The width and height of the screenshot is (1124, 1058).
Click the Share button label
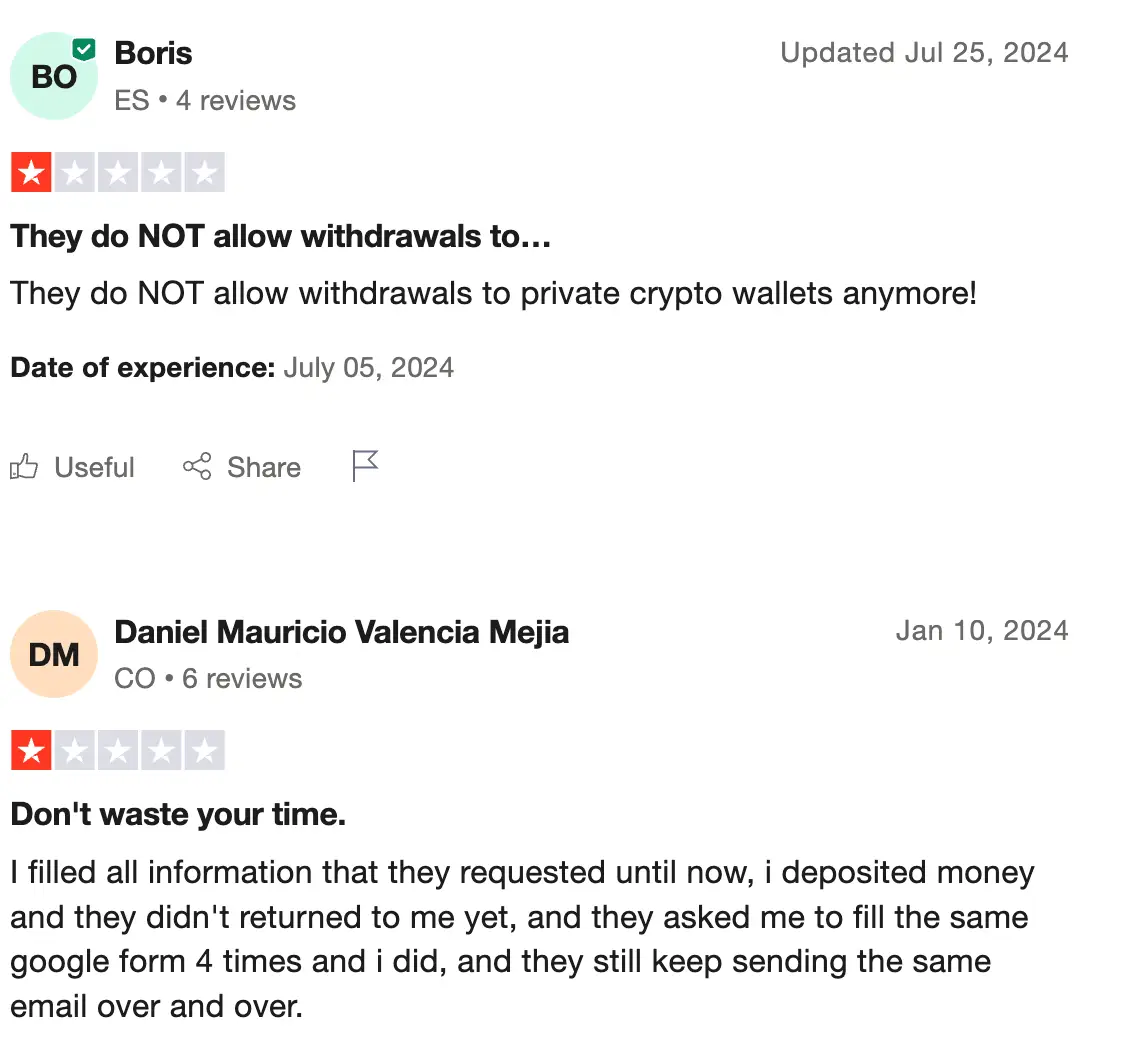[264, 468]
